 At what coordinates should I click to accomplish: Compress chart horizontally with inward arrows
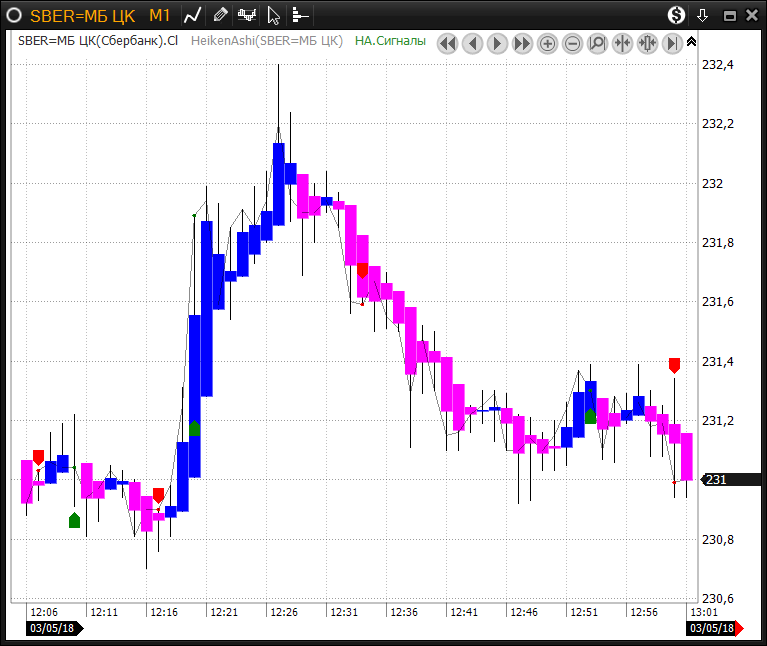pos(622,43)
